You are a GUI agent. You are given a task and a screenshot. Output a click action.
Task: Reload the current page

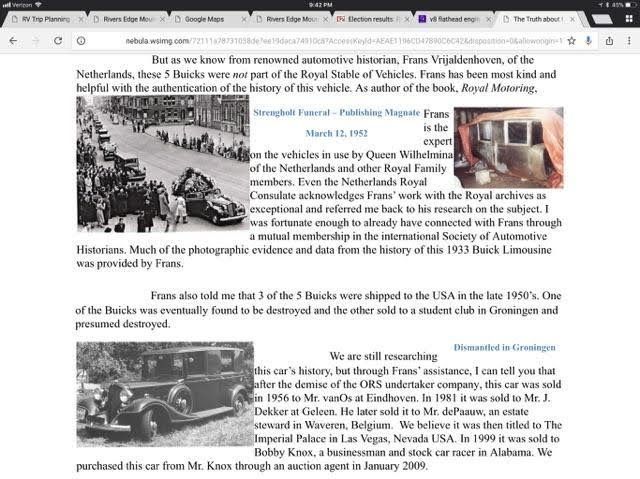click(x=58, y=41)
